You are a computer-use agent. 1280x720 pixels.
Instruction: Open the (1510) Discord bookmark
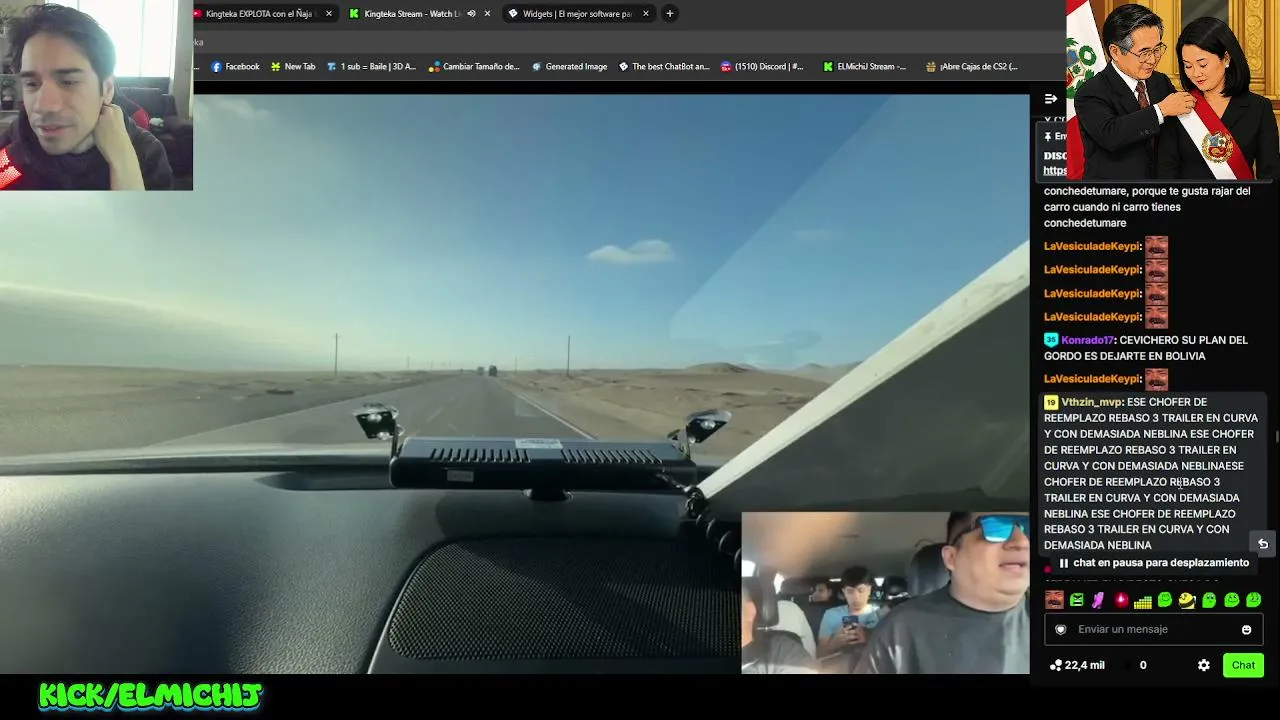coord(762,67)
